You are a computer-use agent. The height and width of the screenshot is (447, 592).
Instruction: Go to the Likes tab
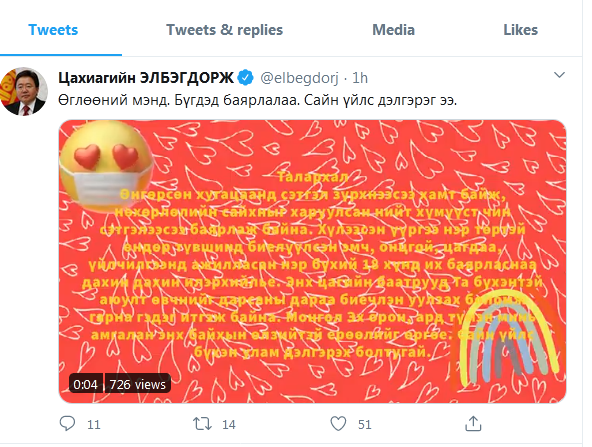521,30
